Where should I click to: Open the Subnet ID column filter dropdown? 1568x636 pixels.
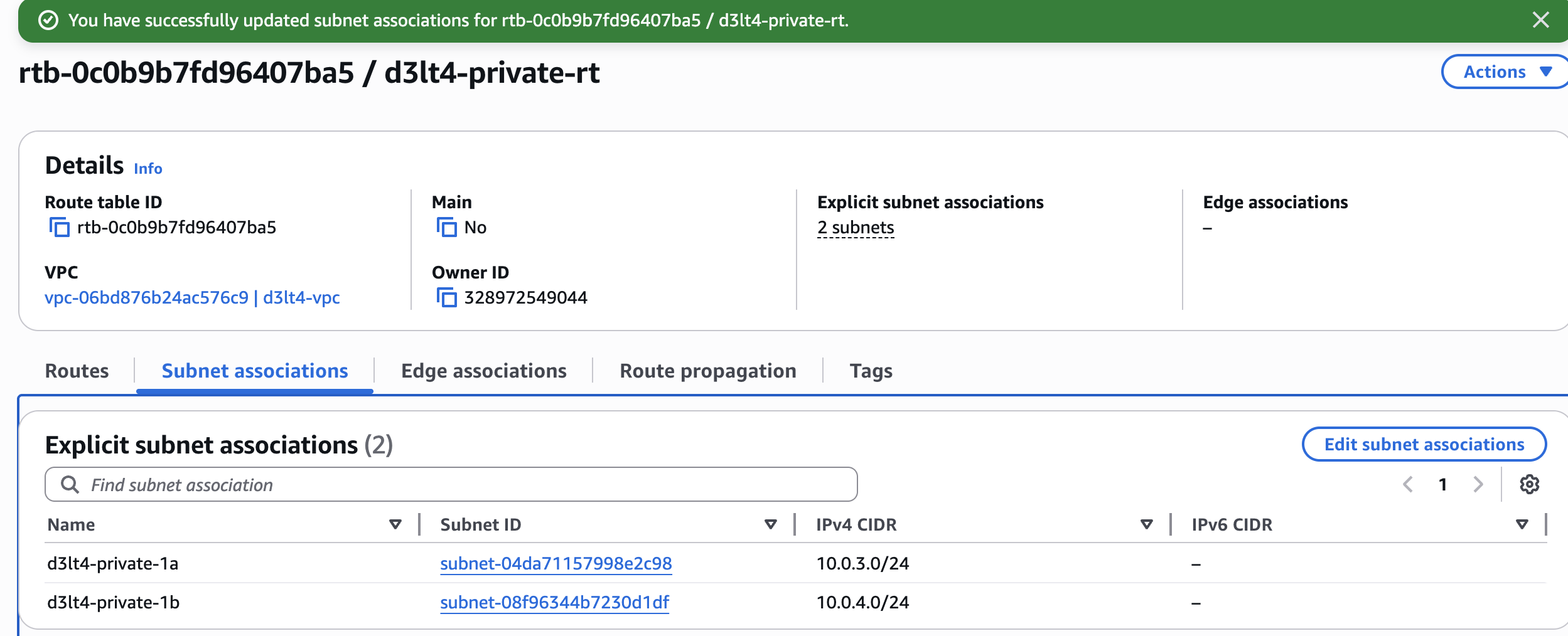point(770,524)
